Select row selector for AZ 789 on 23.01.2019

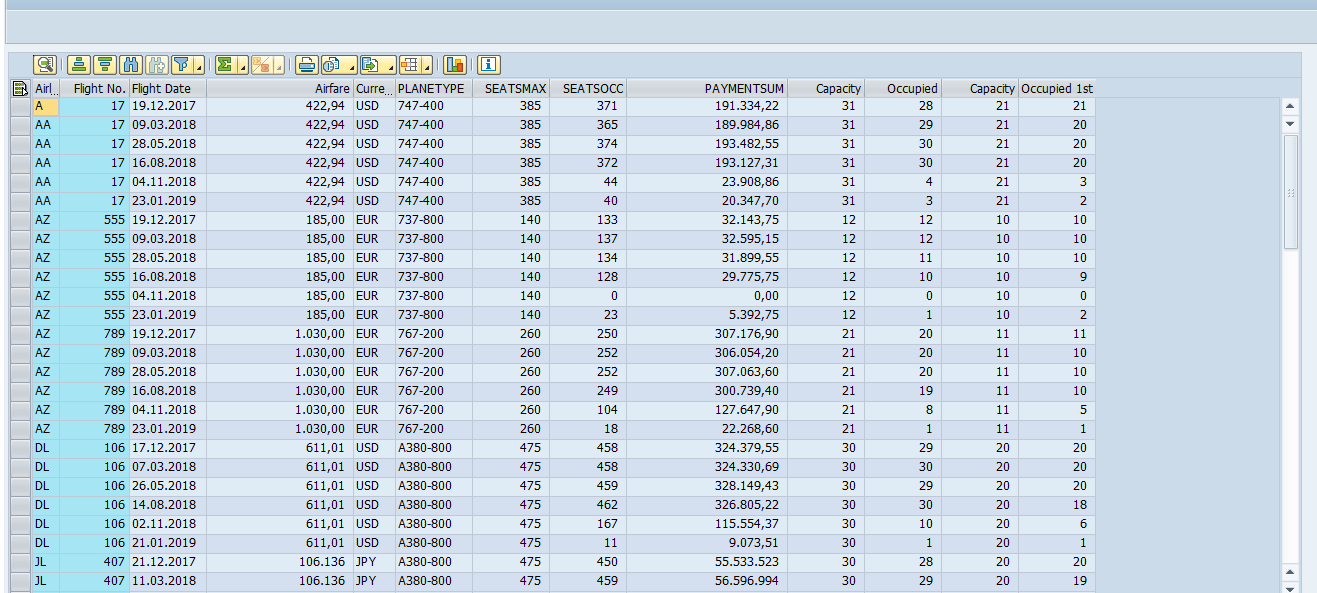point(20,429)
